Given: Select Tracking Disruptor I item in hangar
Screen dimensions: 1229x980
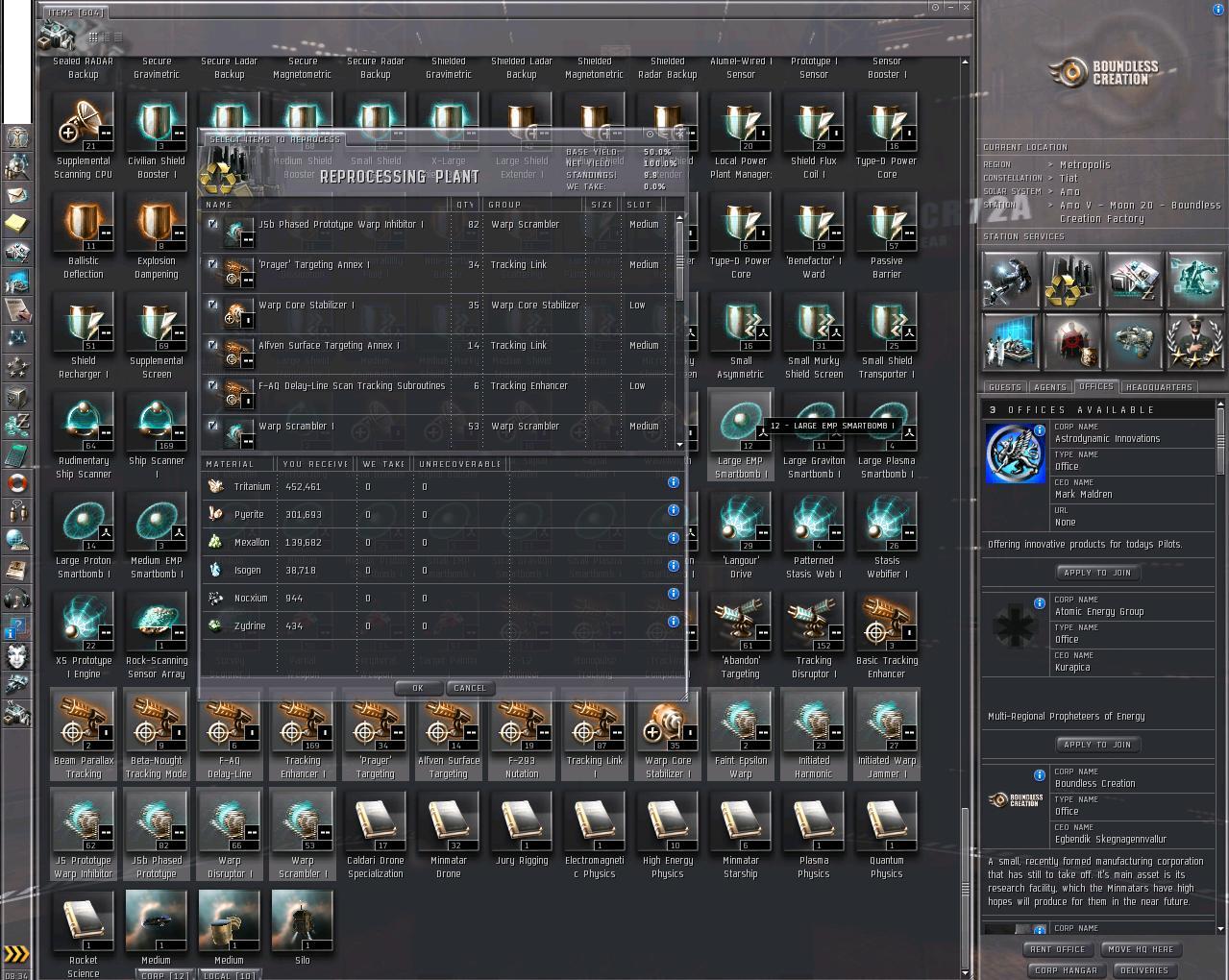Looking at the screenshot, I should pyautogui.click(x=814, y=635).
